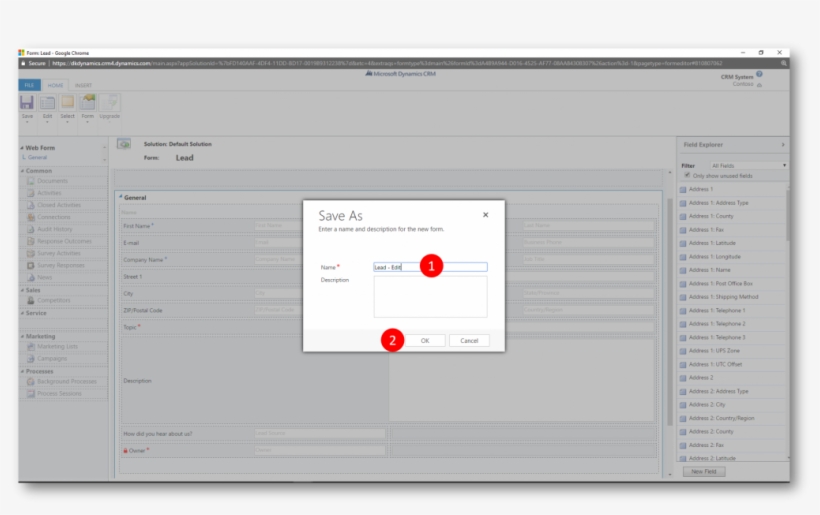Click the Closed Activities navigation icon
Screen dimensions: 820x515
coord(31,205)
